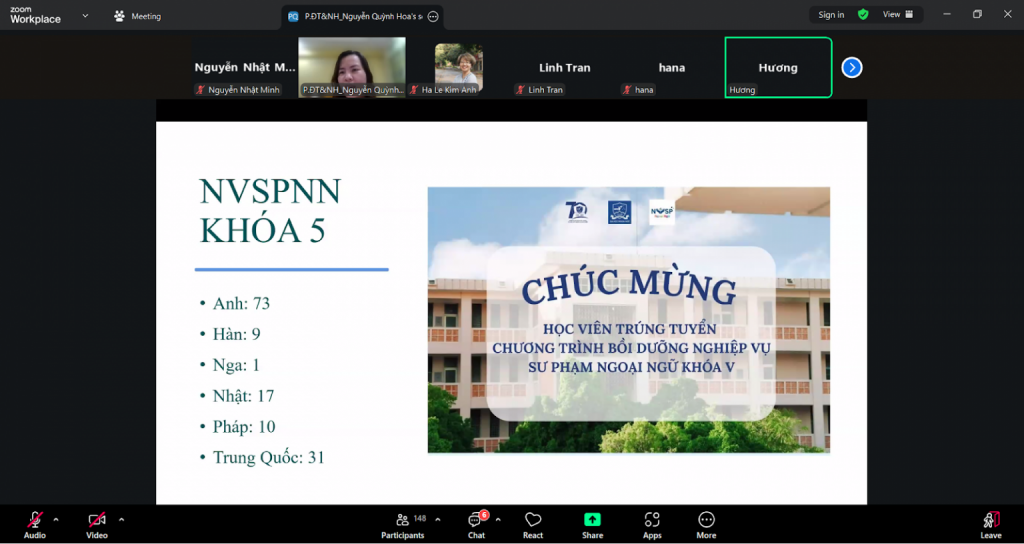The width and height of the screenshot is (1024, 544).
Task: Open the Participants panel
Action: [403, 523]
